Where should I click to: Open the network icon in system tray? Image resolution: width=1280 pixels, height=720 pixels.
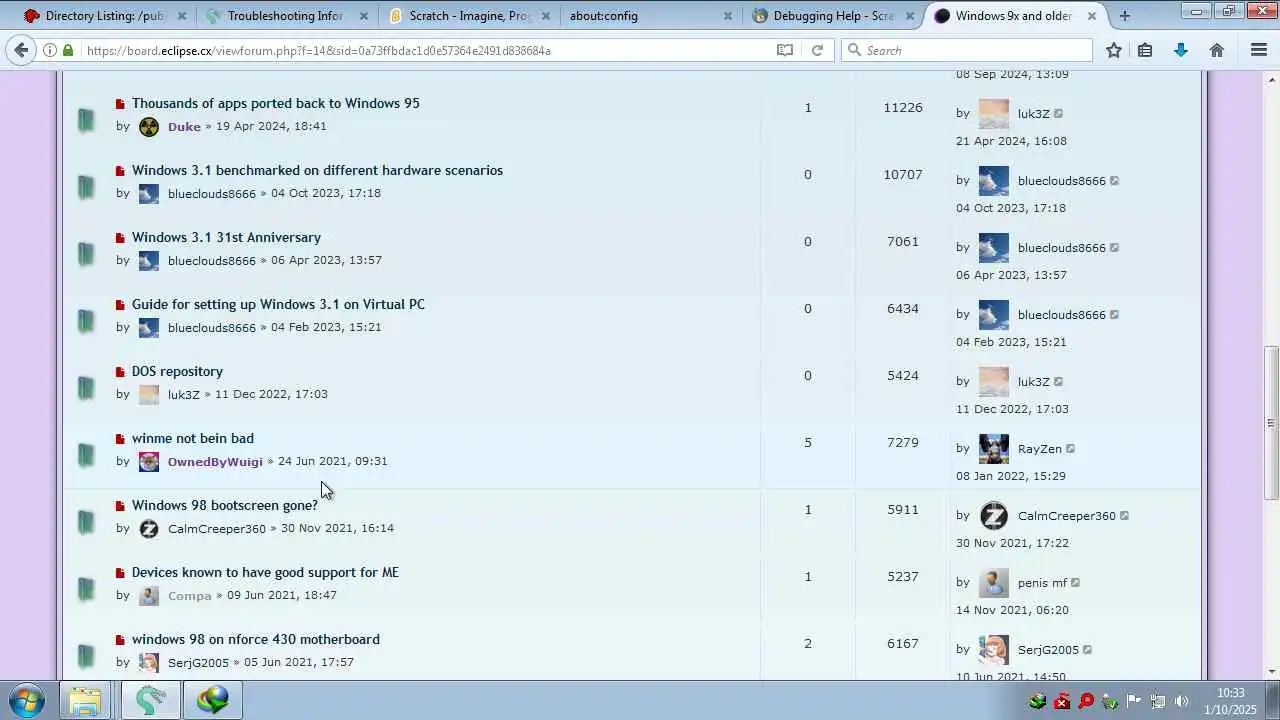pyautogui.click(x=1157, y=701)
